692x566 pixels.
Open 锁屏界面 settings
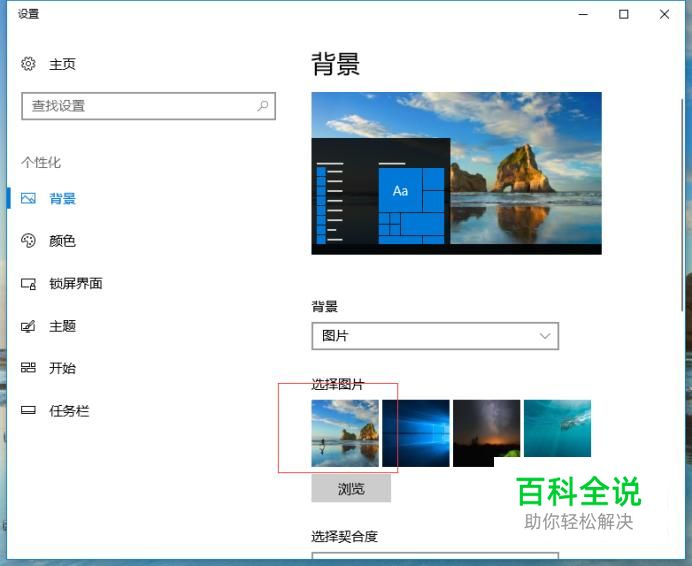[75, 283]
